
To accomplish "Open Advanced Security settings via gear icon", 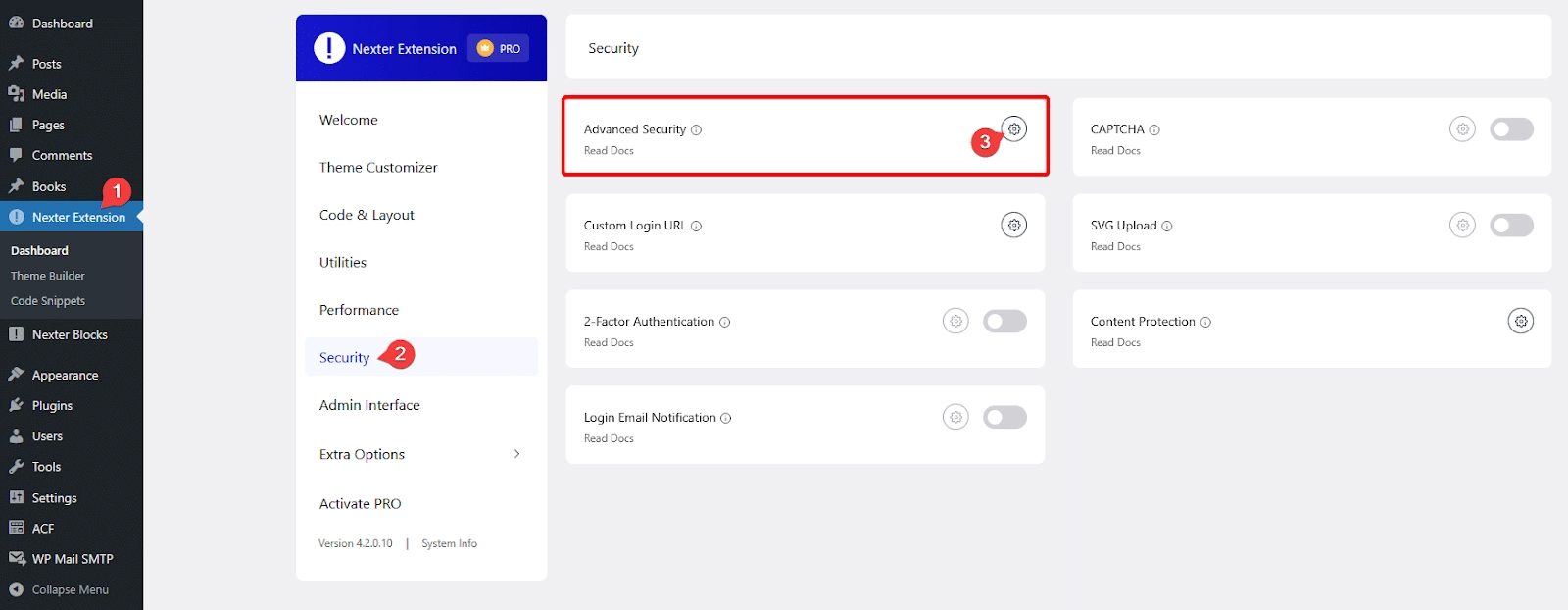I will click(x=1013, y=128).
